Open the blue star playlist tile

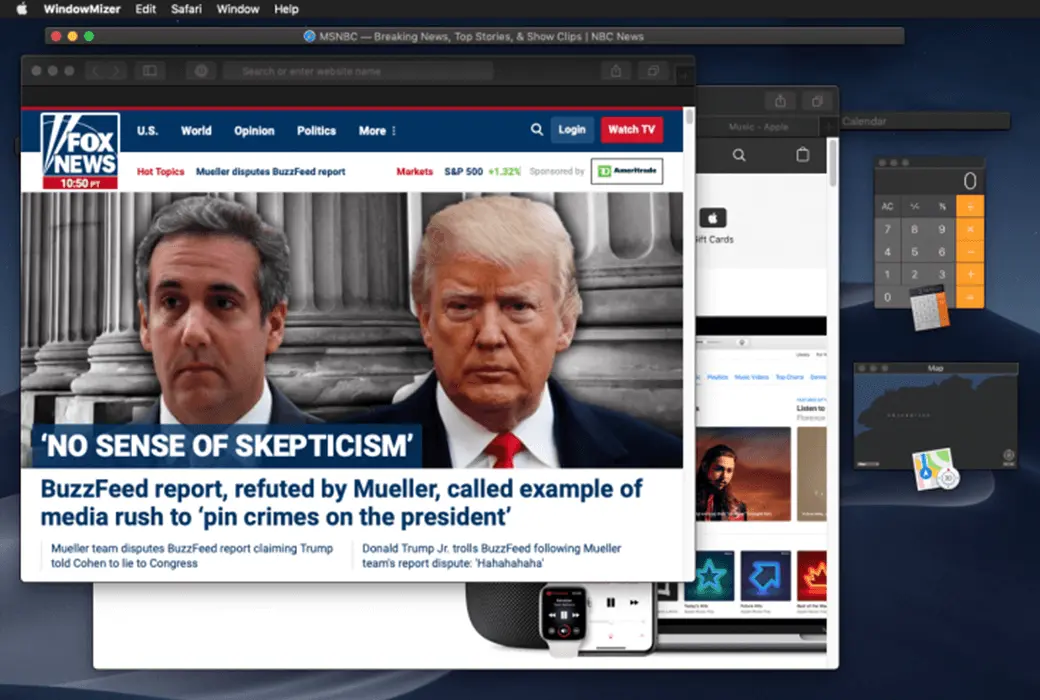pos(709,575)
